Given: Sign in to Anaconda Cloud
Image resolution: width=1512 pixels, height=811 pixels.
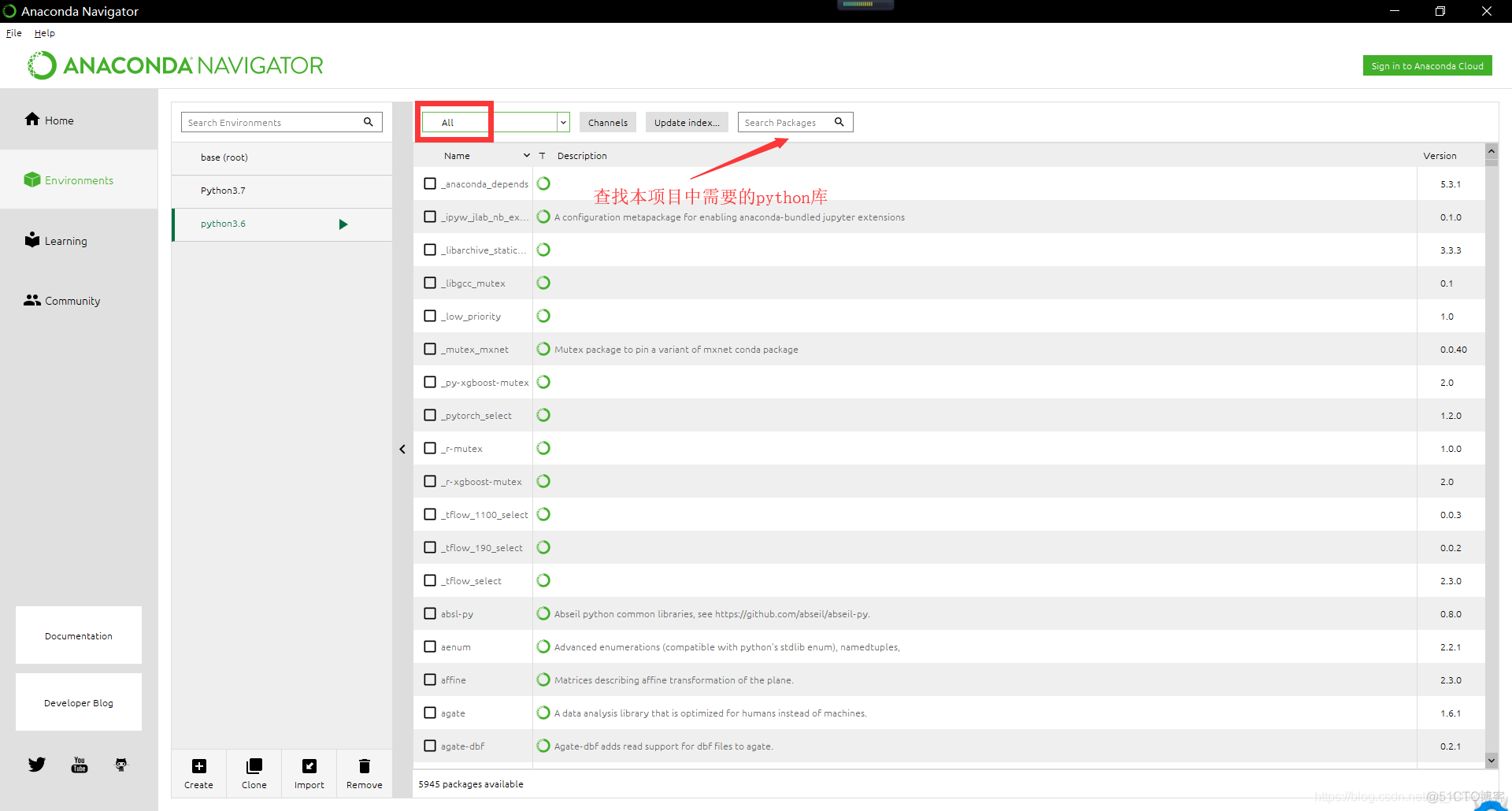Looking at the screenshot, I should (1427, 66).
